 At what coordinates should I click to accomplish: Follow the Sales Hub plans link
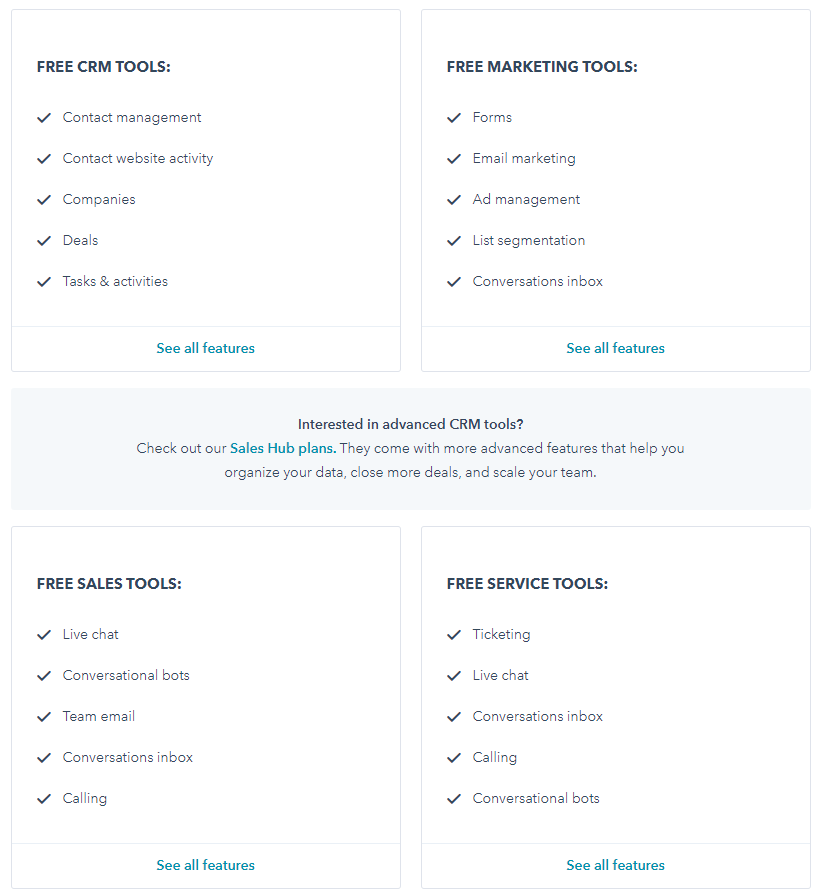pos(283,448)
